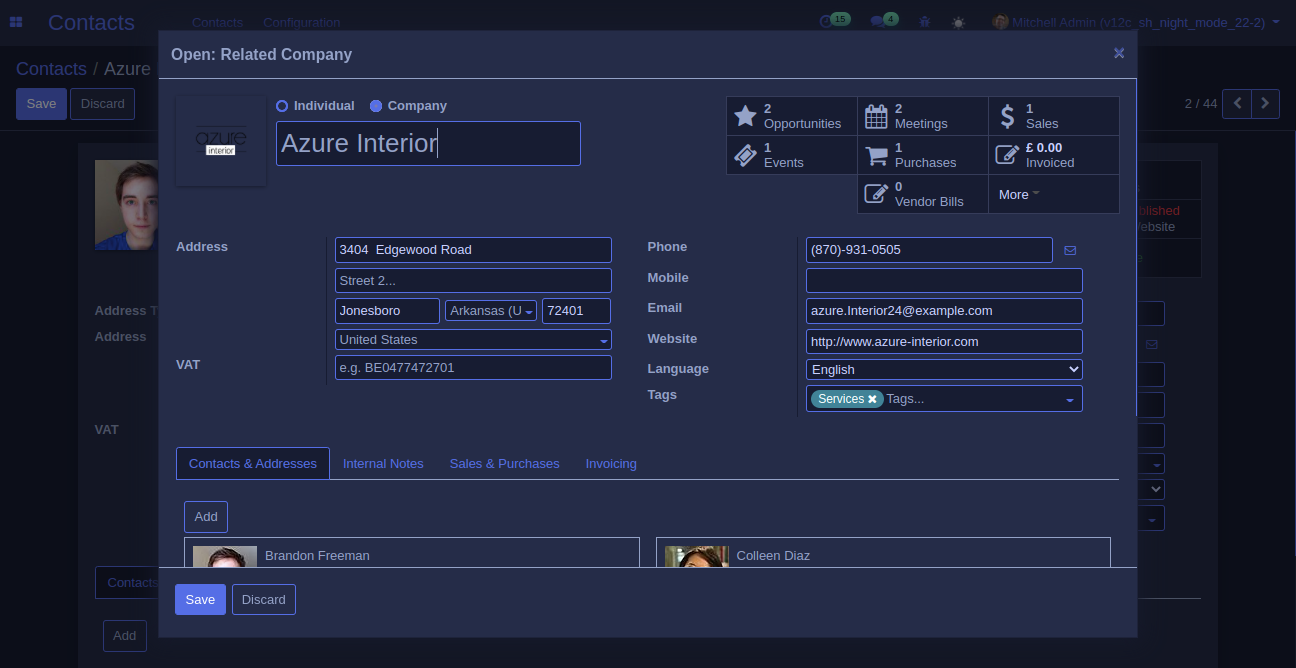Click the empty Mobile field
The image size is (1296, 668).
(944, 280)
